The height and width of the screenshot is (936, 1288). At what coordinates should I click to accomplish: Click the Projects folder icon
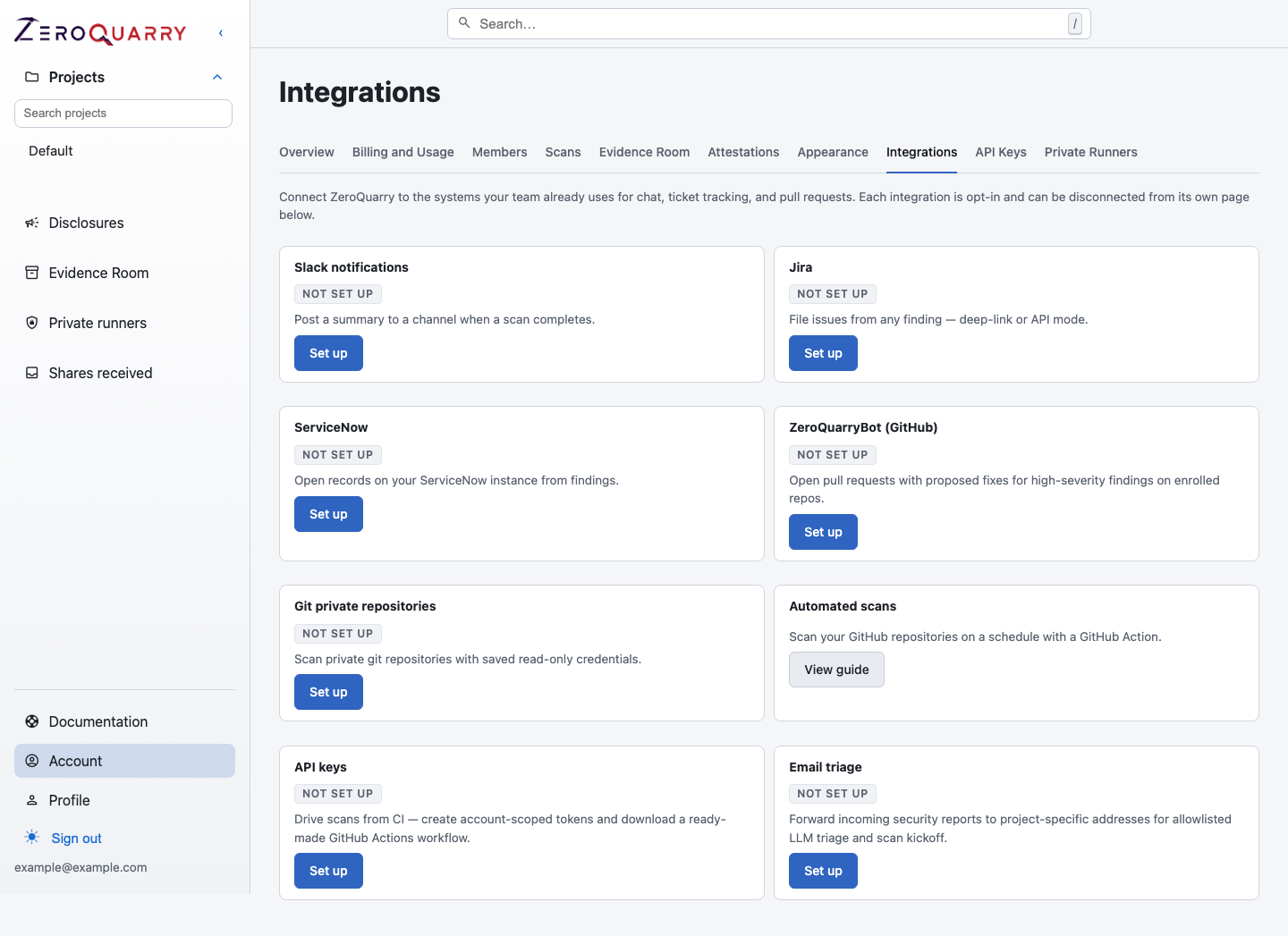click(32, 77)
